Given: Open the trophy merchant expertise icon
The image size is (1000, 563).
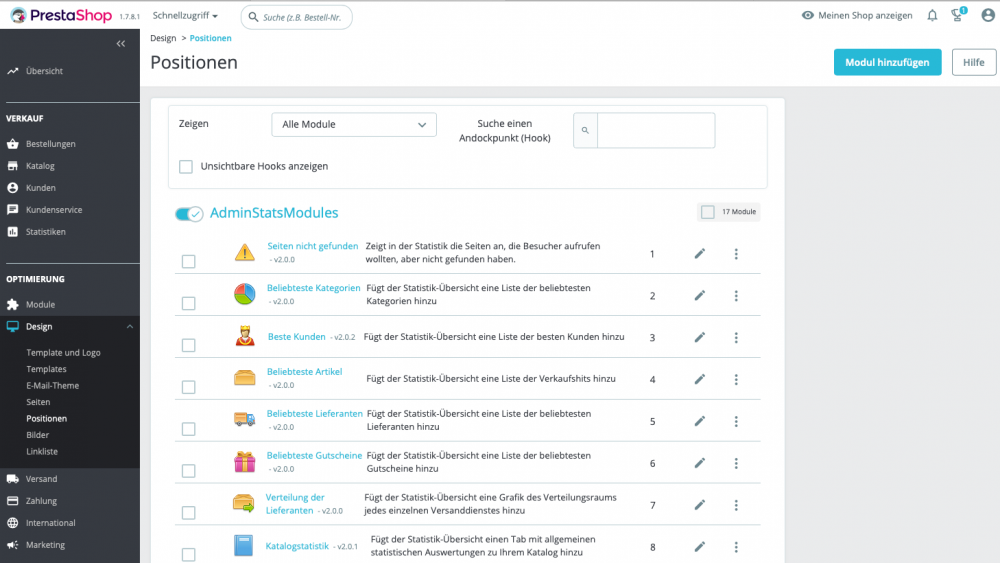Looking at the screenshot, I should [958, 15].
